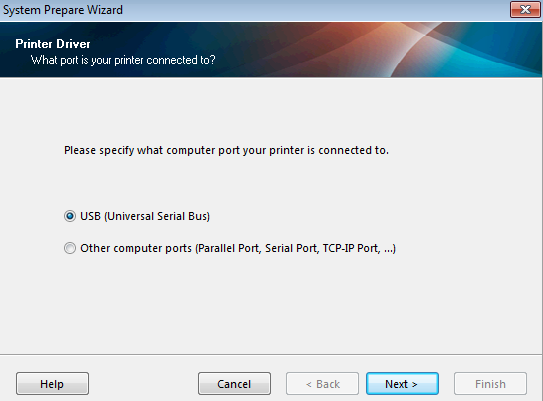Click the Printer Driver heading
The width and height of the screenshot is (543, 401).
tap(53, 44)
